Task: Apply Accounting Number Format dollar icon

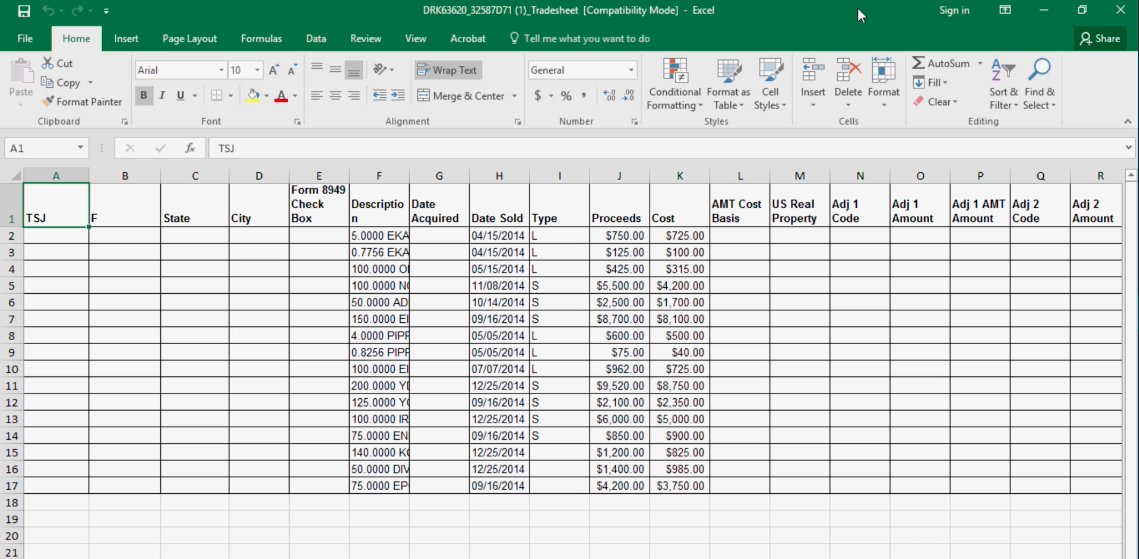Action: pyautogui.click(x=538, y=96)
